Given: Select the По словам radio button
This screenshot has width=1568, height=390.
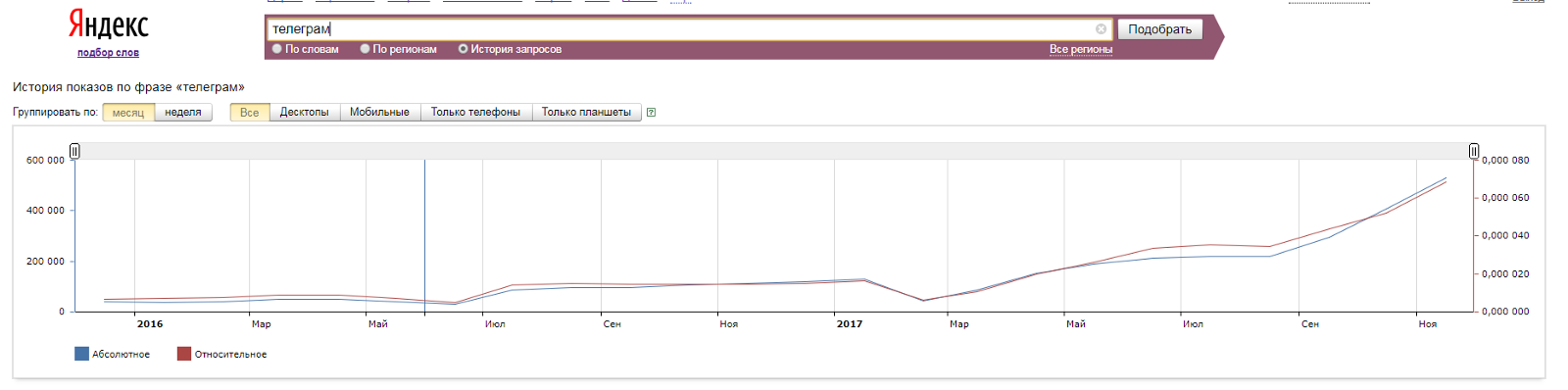Looking at the screenshot, I should tap(277, 49).
